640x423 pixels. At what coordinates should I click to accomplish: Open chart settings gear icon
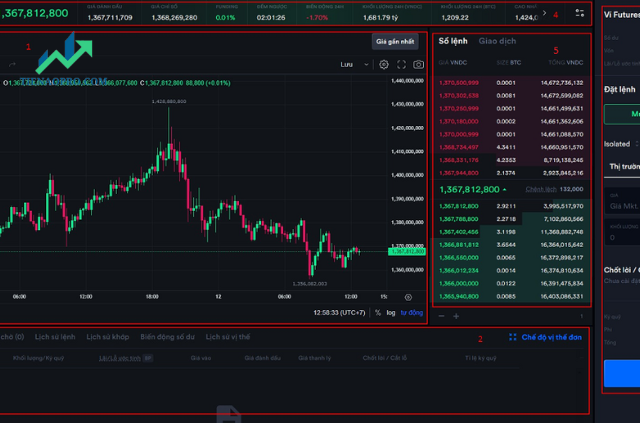coord(384,65)
